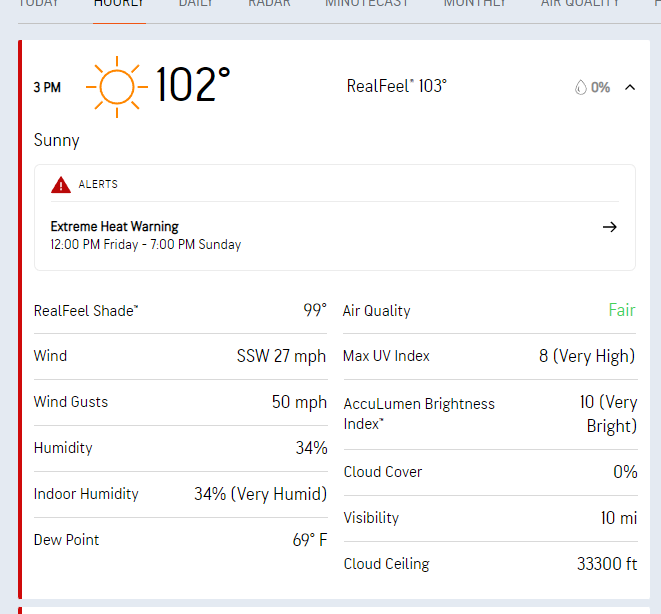Image resolution: width=661 pixels, height=614 pixels.
Task: Open the Extreme Heat Warning arrow
Action: coord(610,227)
